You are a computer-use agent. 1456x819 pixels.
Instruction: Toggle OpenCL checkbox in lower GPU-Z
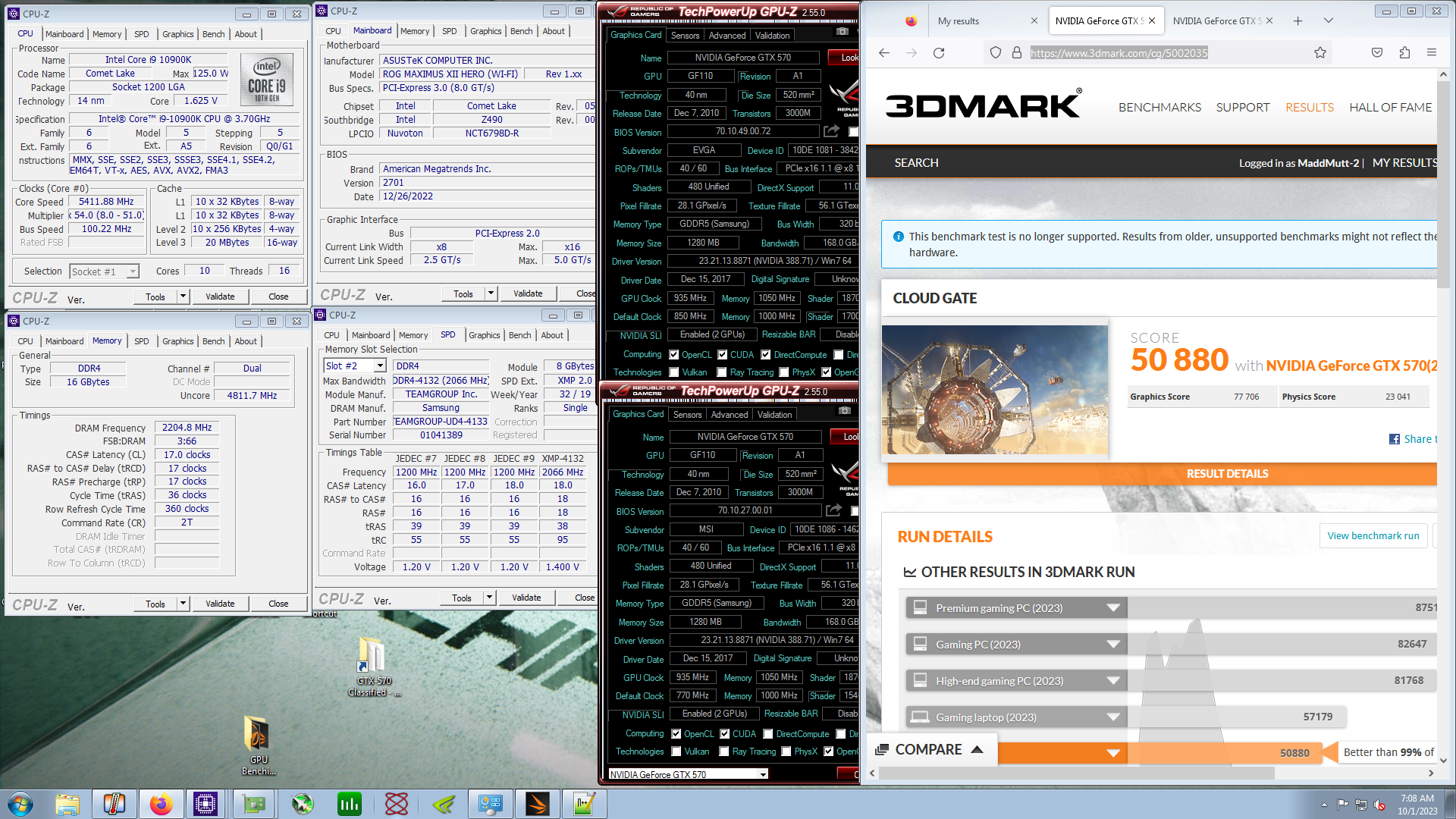point(676,734)
